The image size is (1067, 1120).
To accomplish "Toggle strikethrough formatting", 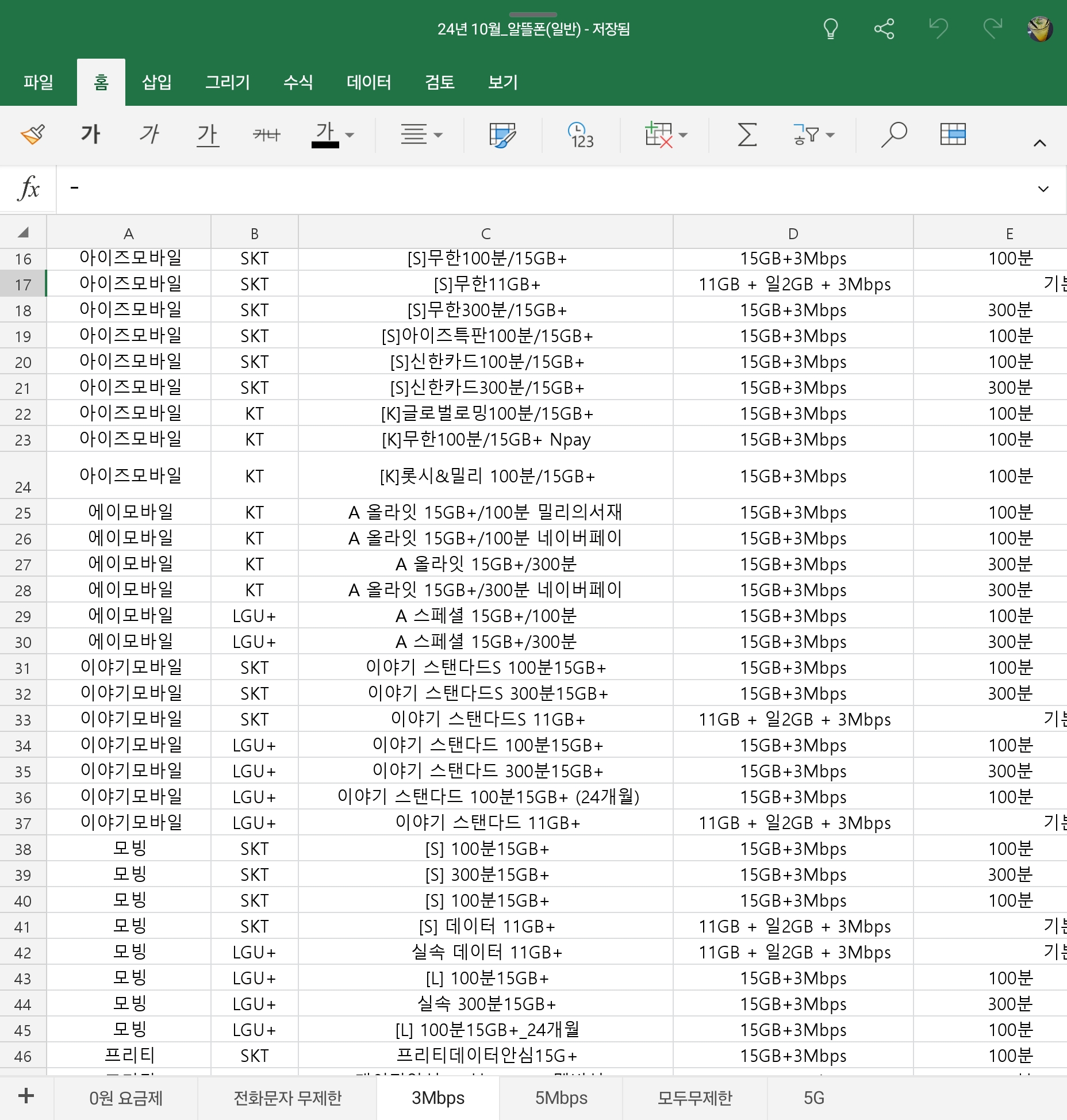I will click(x=266, y=135).
